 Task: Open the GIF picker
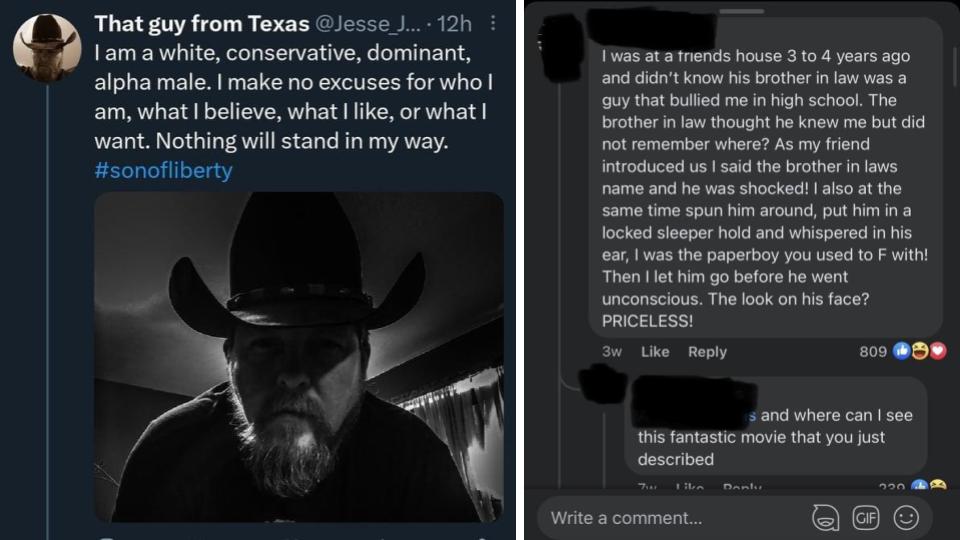click(x=865, y=518)
